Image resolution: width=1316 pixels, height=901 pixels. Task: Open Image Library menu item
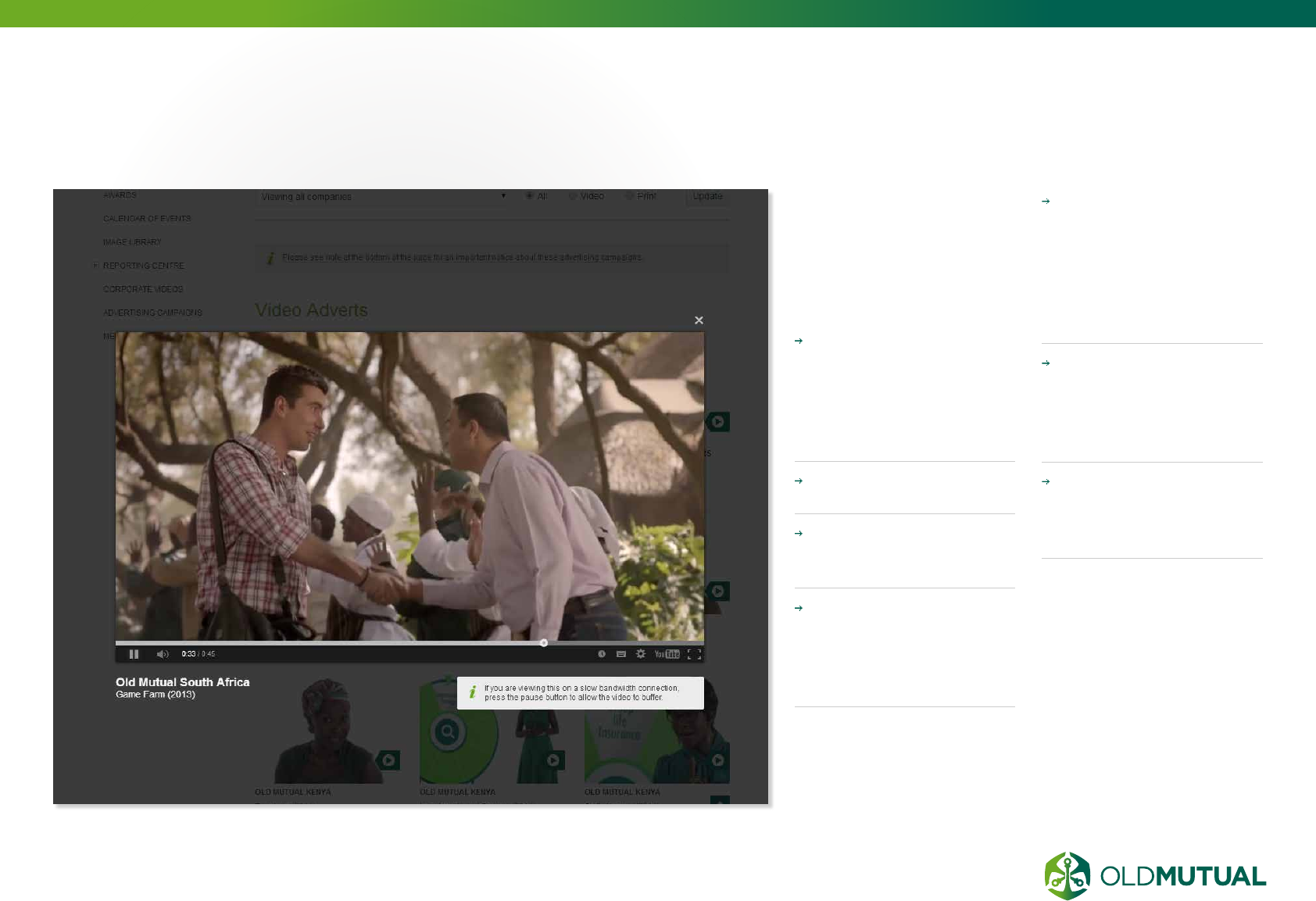tap(132, 242)
